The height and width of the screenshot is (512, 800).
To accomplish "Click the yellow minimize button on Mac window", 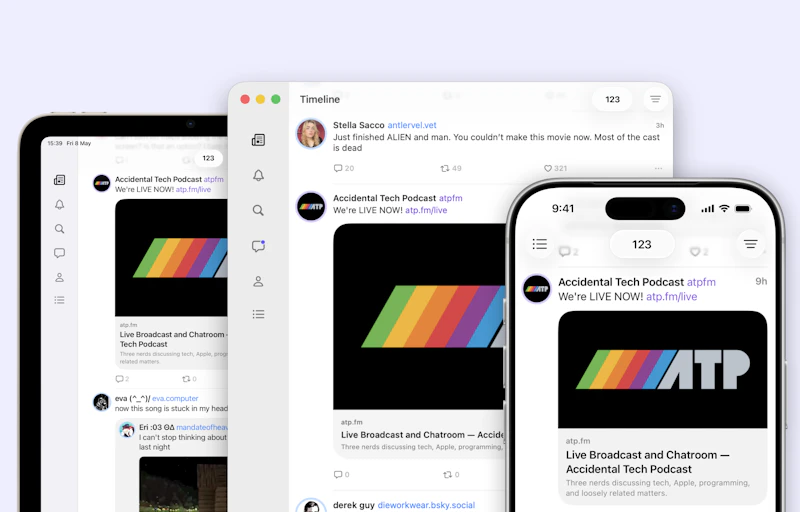I will pos(260,99).
